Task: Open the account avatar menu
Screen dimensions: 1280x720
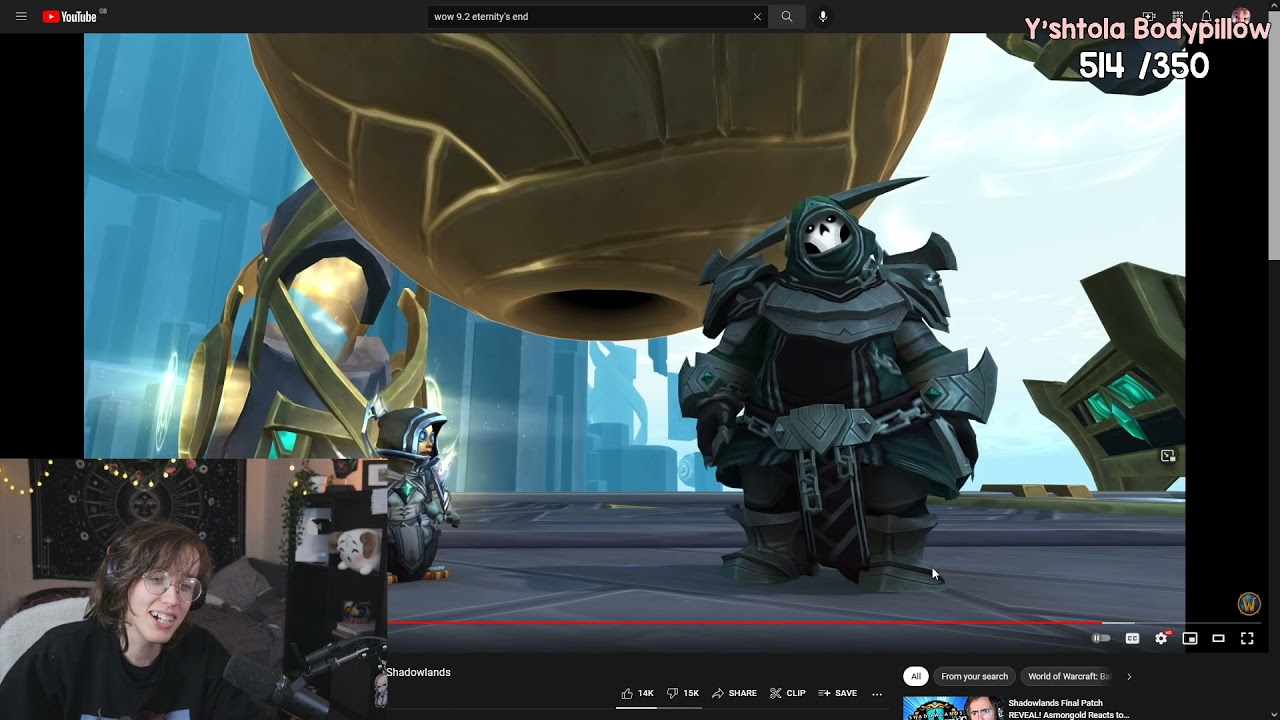Action: (x=1241, y=16)
